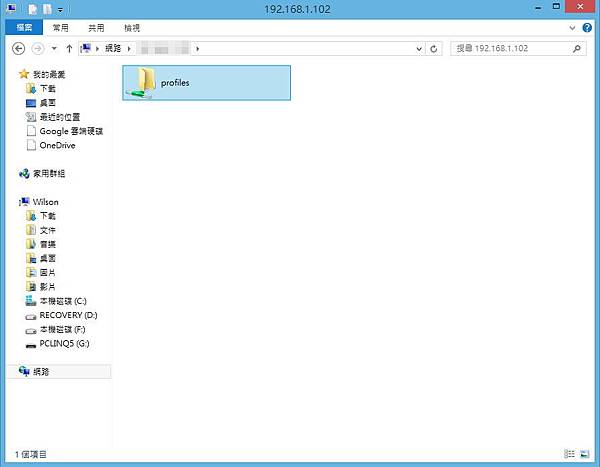Expand the arrow after the blurred breadcrumb

(x=197, y=49)
